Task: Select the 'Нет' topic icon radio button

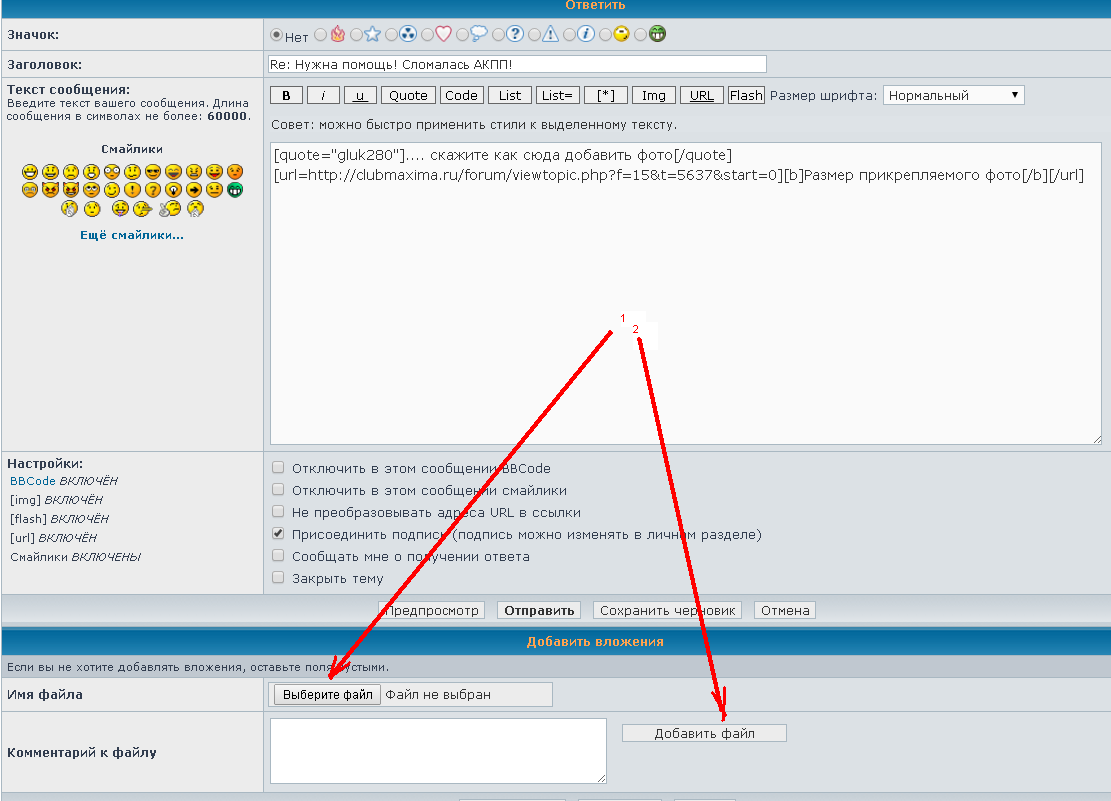Action: pyautogui.click(x=277, y=35)
